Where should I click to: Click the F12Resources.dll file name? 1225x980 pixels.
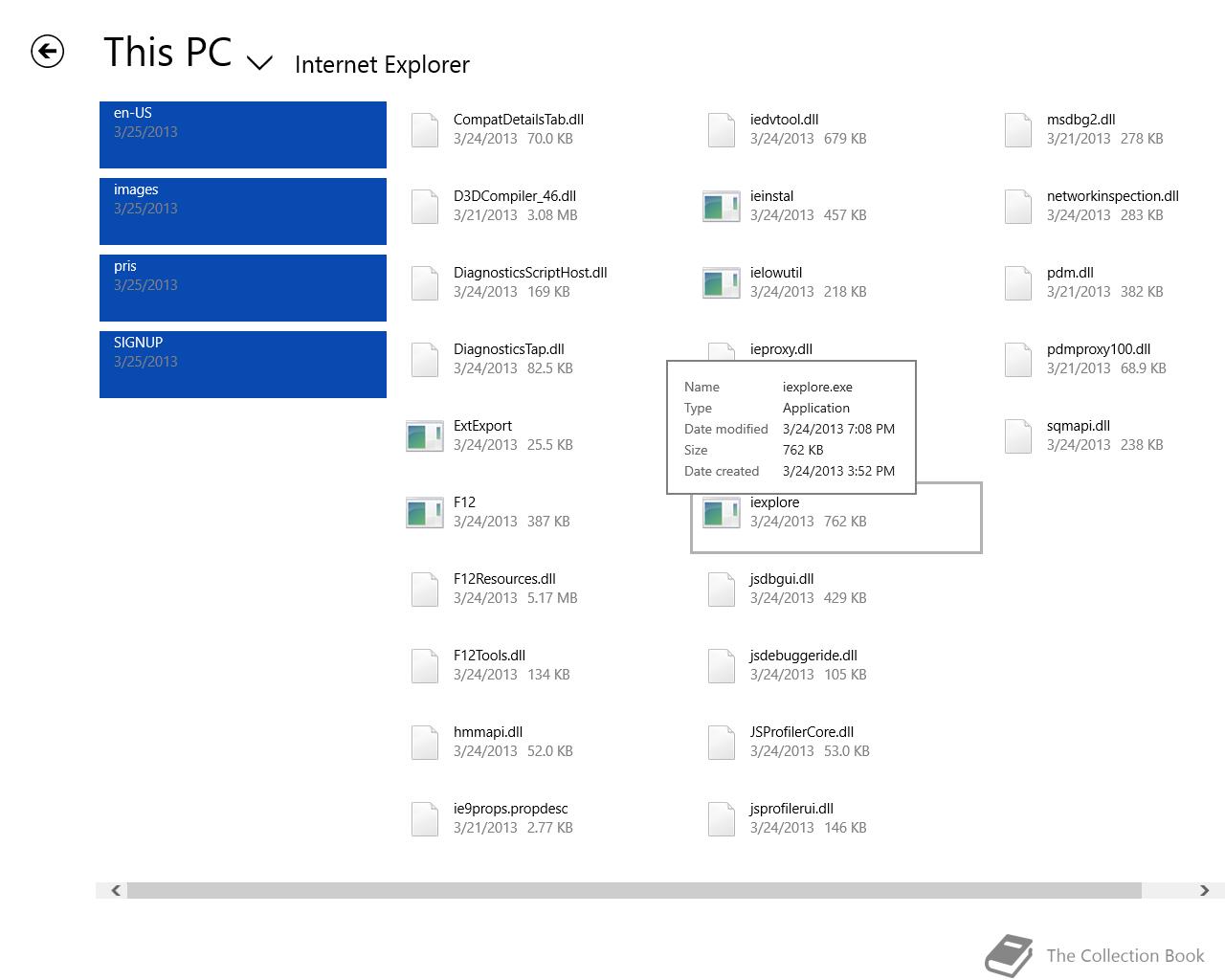pyautogui.click(x=504, y=579)
